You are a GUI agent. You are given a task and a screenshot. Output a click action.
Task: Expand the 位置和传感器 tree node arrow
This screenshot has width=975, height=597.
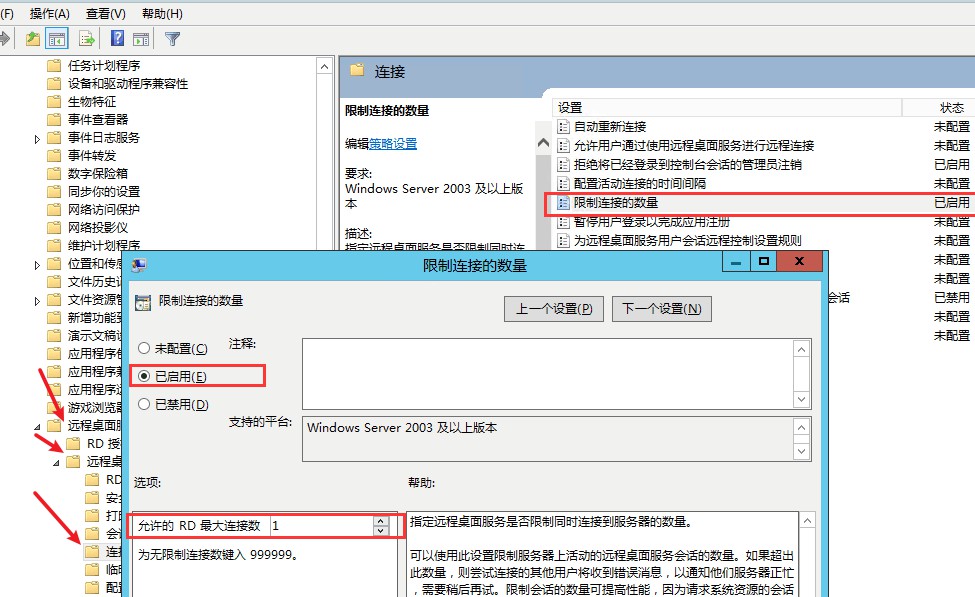click(38, 264)
